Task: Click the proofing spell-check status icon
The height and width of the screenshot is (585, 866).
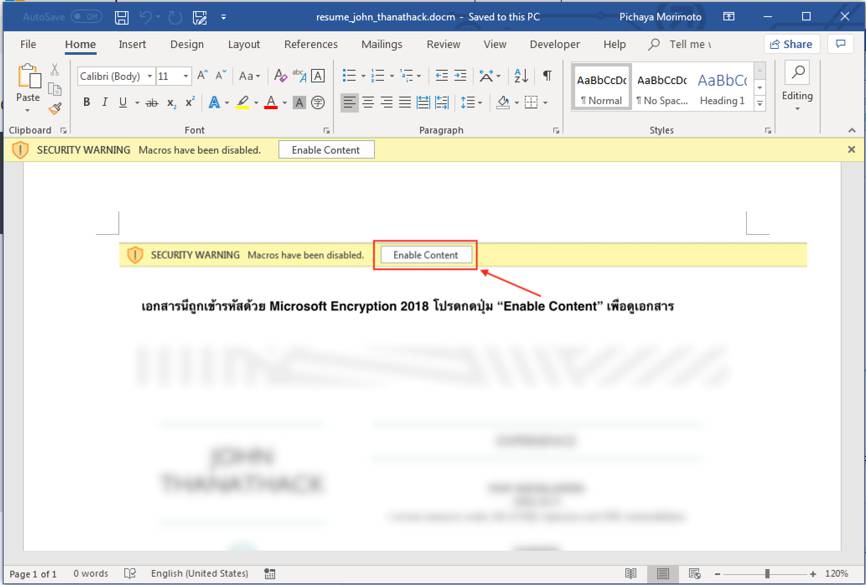Action: click(x=130, y=573)
